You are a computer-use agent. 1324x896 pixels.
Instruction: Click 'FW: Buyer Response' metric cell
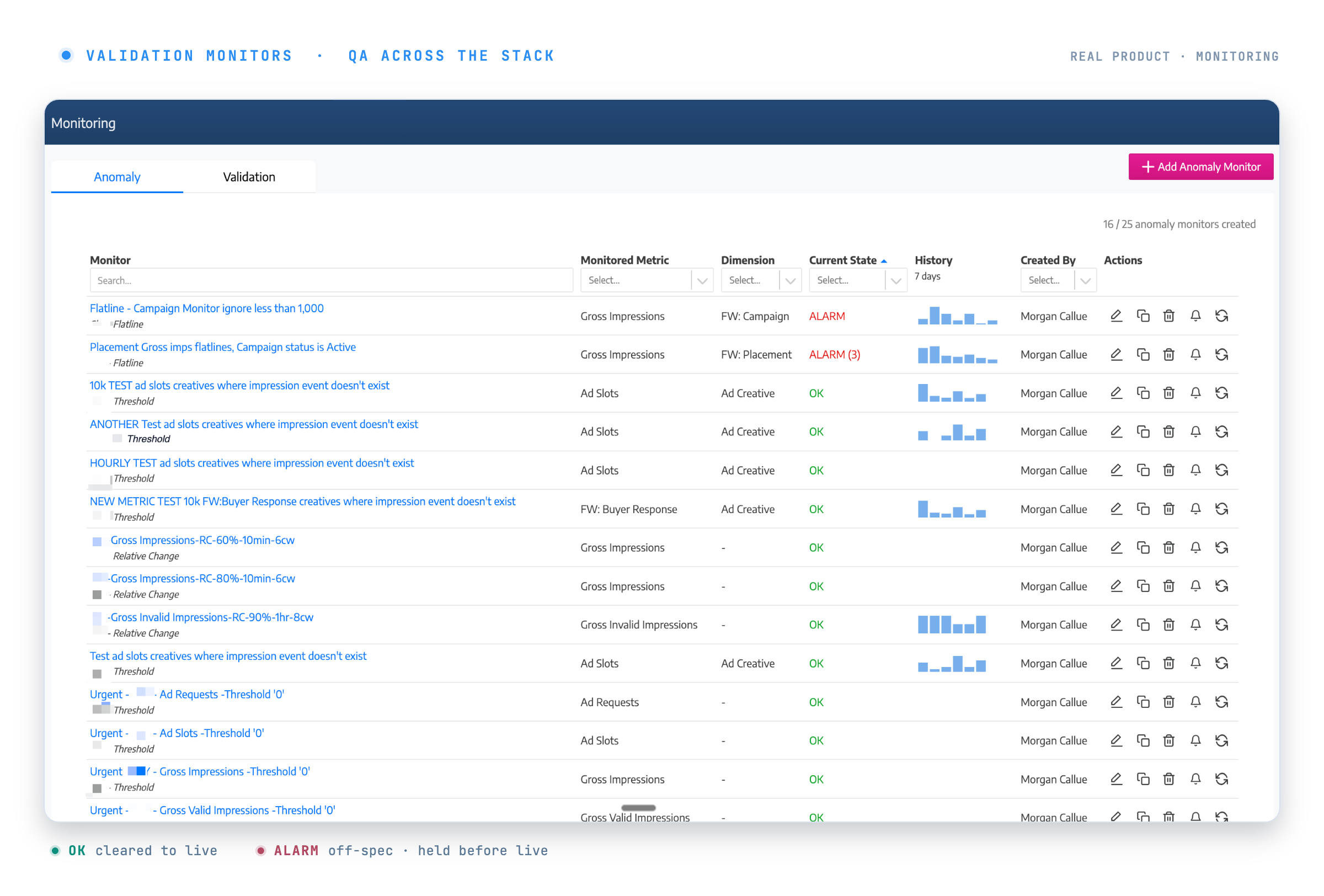[x=628, y=509]
